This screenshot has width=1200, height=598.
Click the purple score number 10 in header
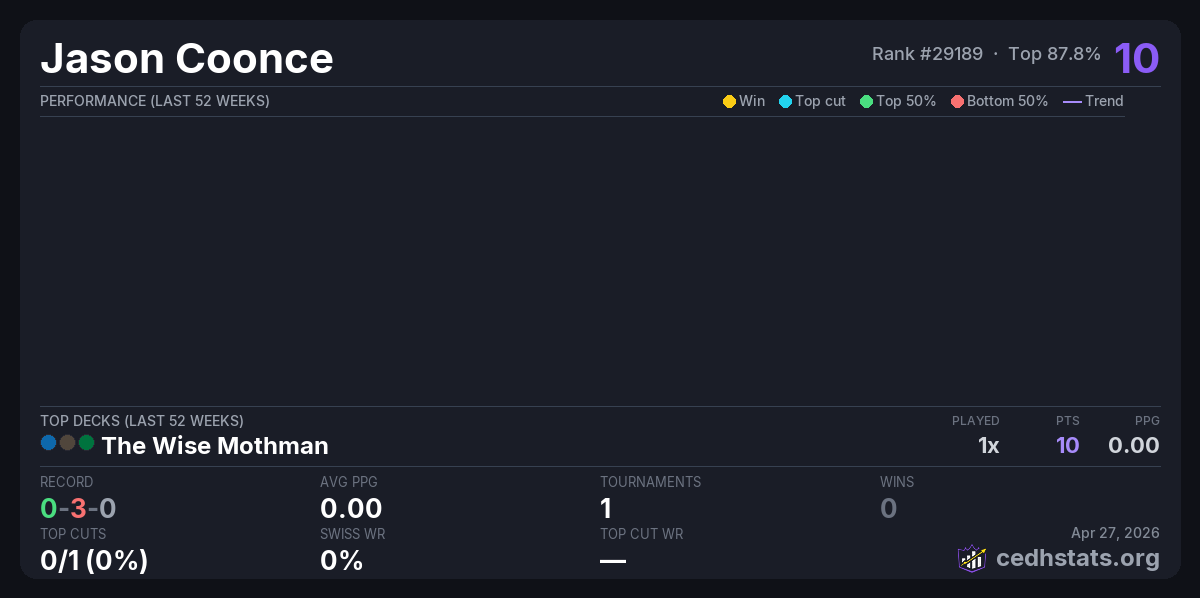(1136, 58)
